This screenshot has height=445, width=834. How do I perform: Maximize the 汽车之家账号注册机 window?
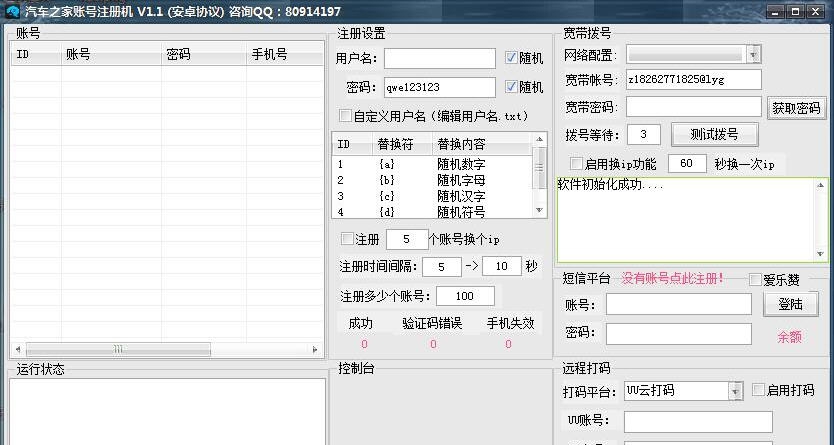(796, 11)
